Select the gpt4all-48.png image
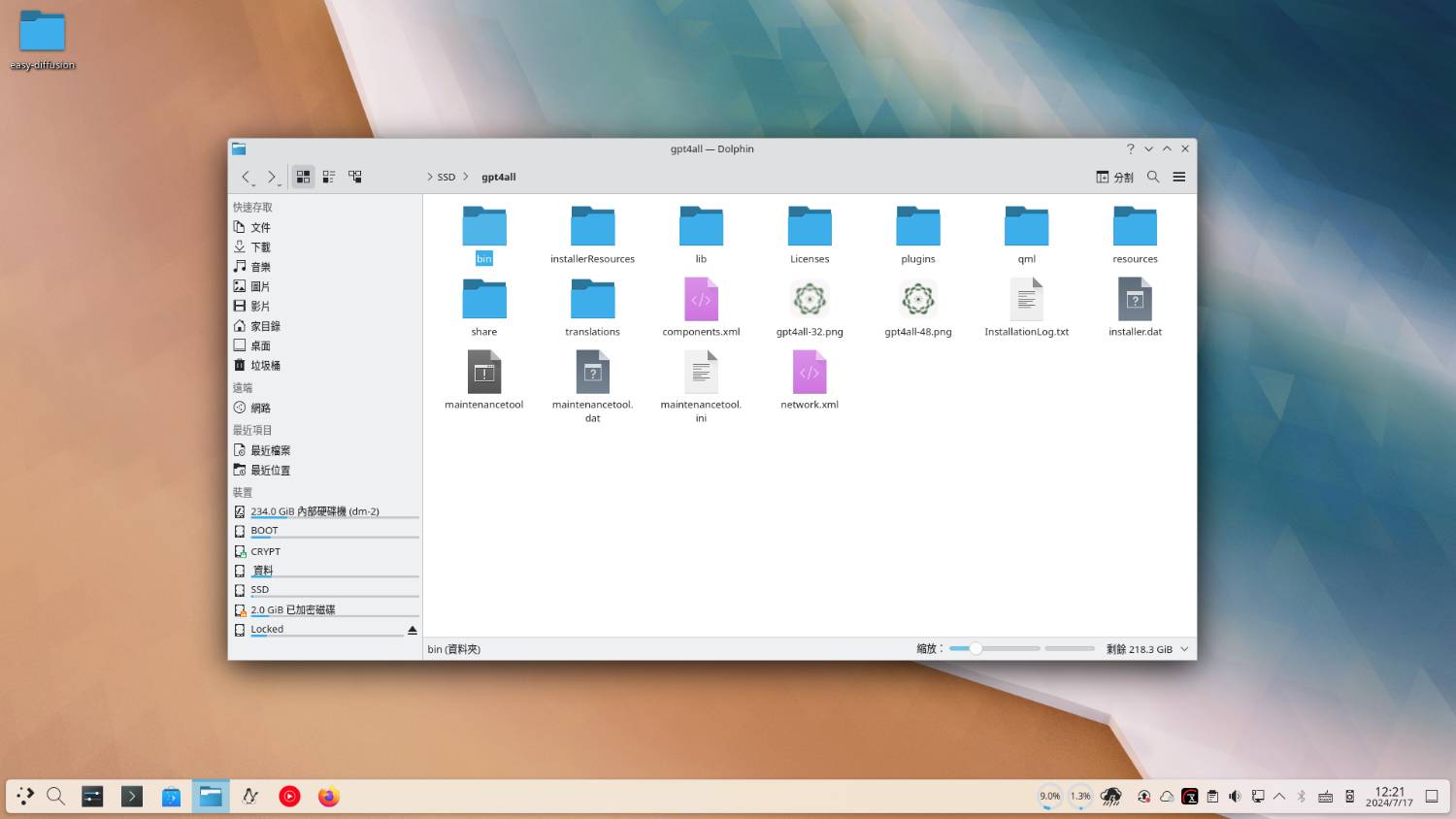This screenshot has height=819, width=1456. click(x=918, y=307)
